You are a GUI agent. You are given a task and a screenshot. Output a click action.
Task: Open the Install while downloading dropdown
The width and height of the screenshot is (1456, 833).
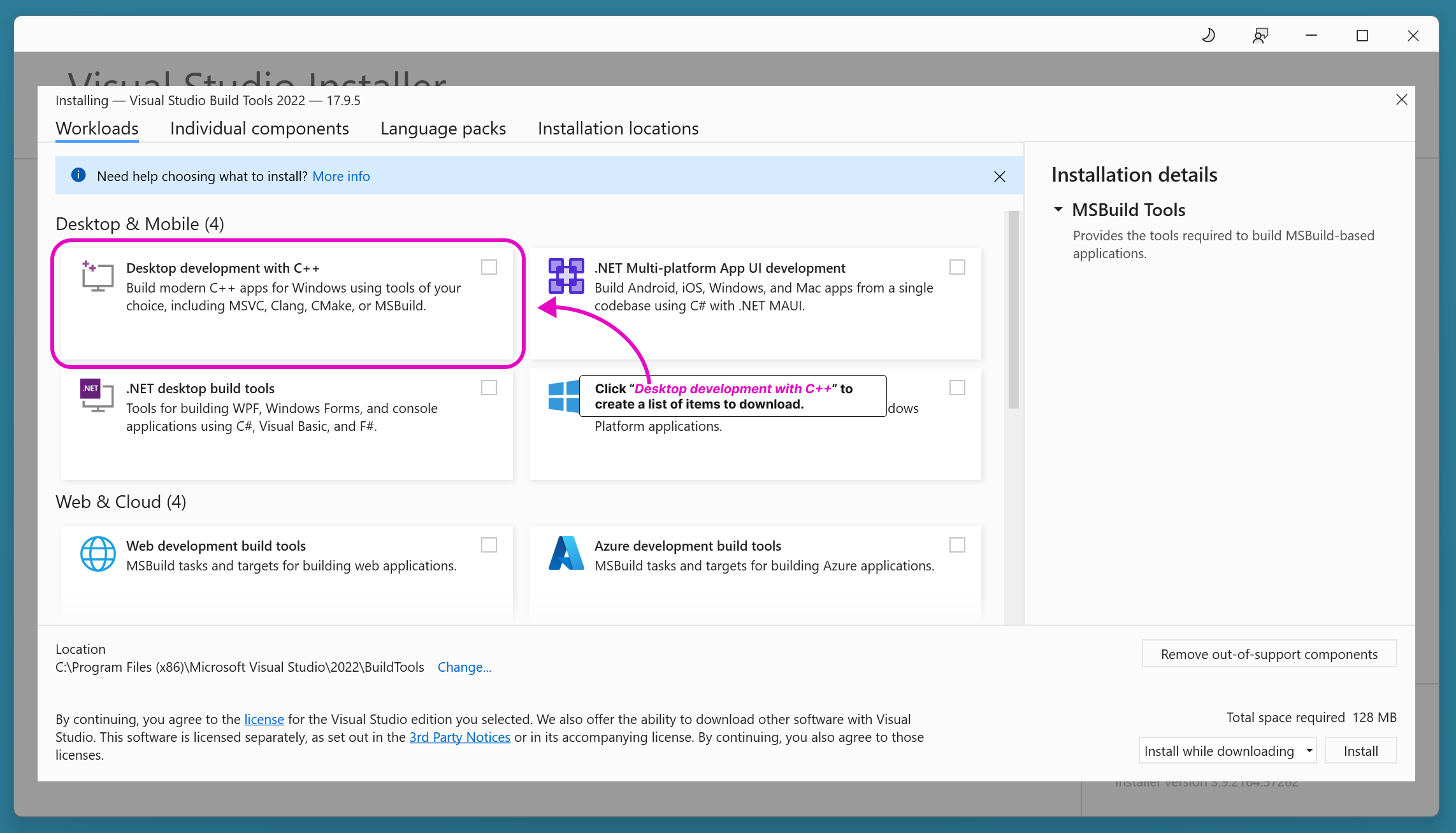(1227, 751)
